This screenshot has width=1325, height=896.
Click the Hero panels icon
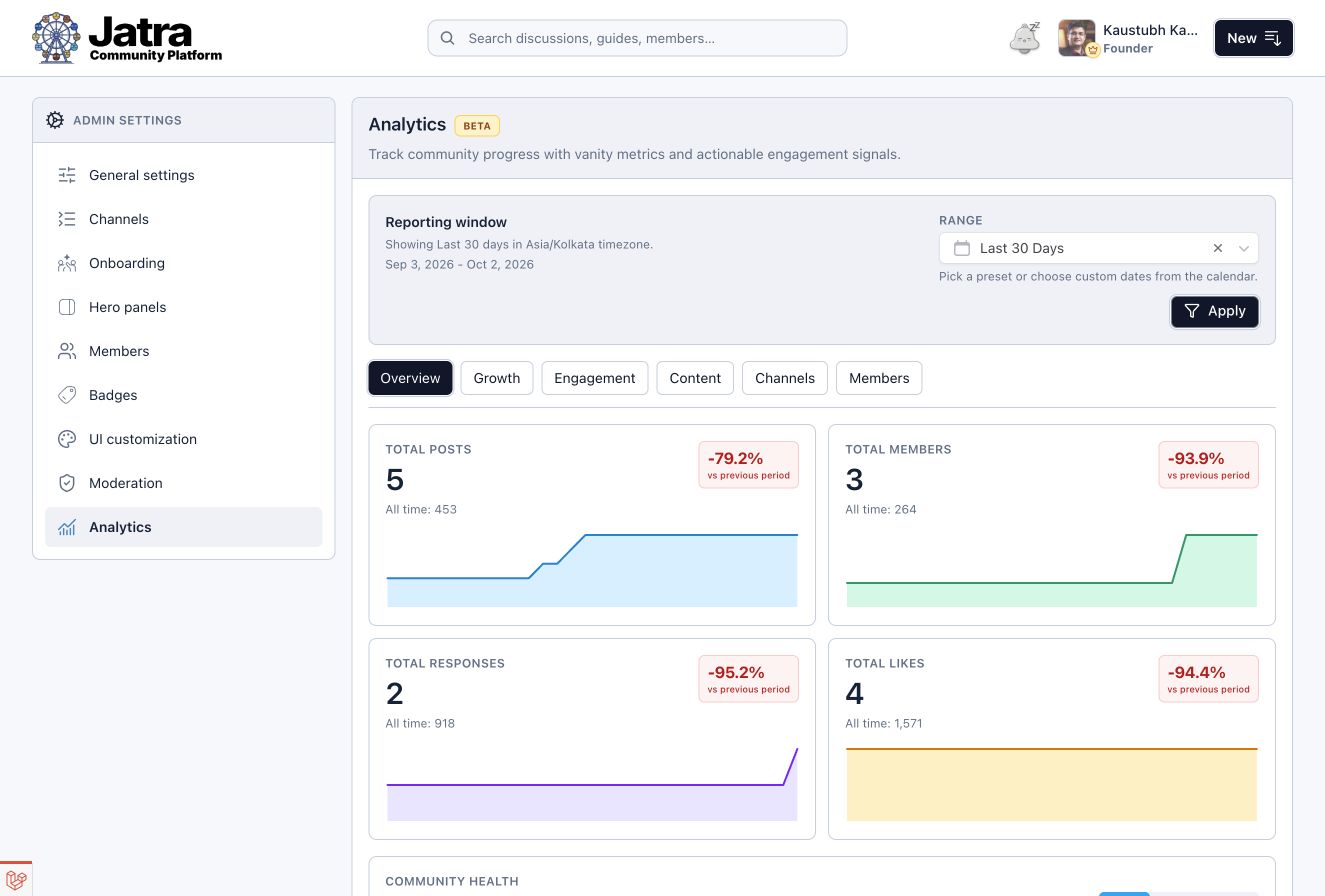[x=67, y=307]
